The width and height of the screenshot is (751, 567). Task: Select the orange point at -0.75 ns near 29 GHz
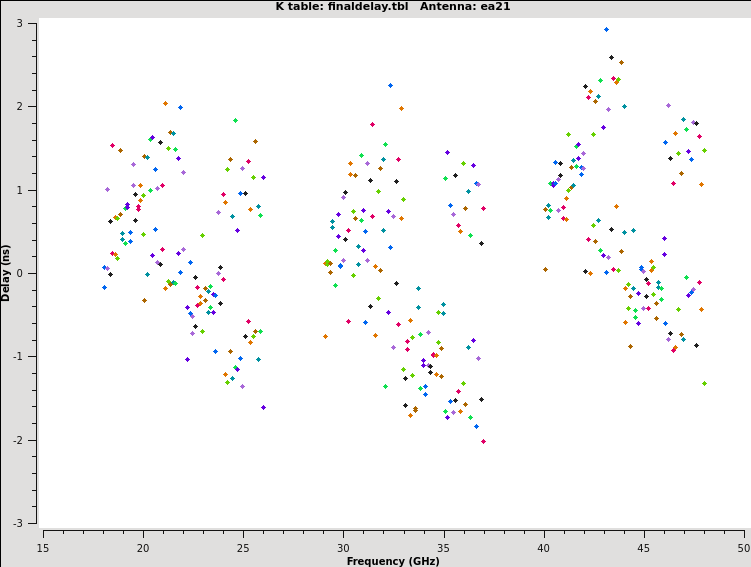325,336
